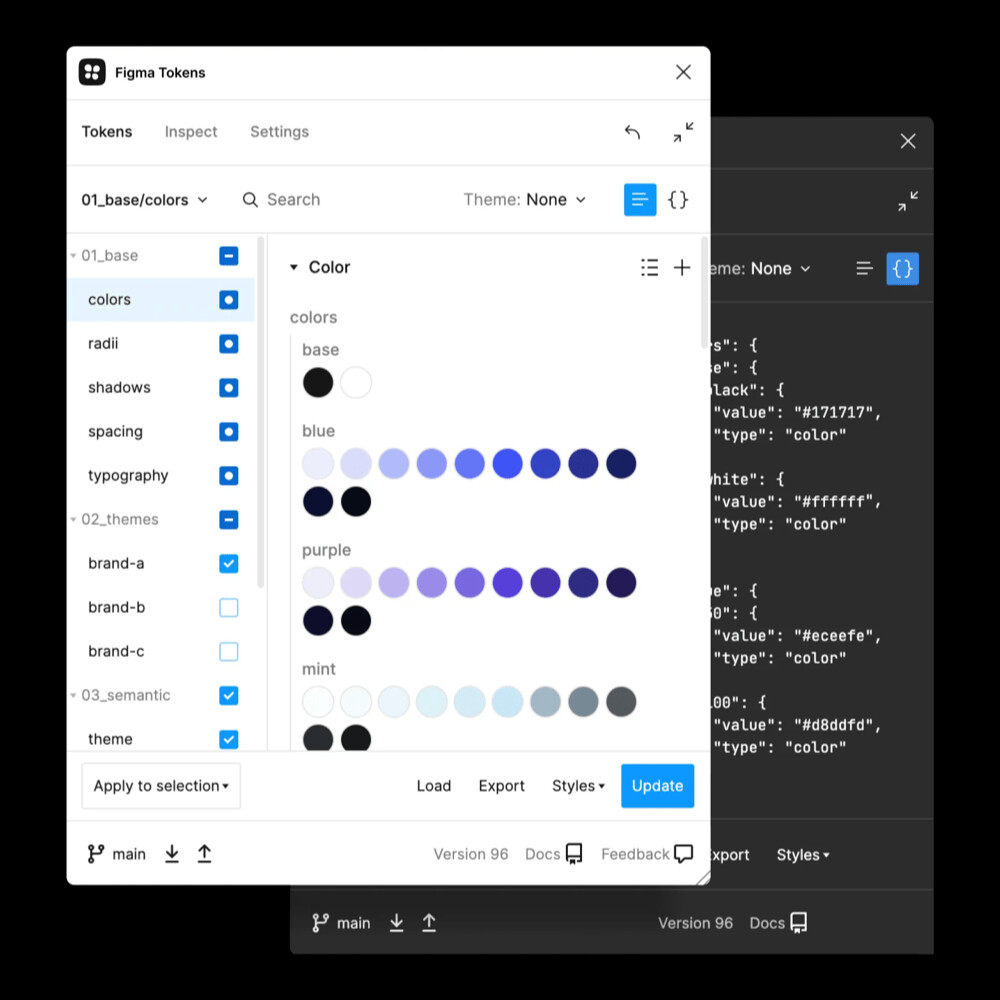Switch to the Inspect tab
The height and width of the screenshot is (1000, 1000).
[x=191, y=132]
